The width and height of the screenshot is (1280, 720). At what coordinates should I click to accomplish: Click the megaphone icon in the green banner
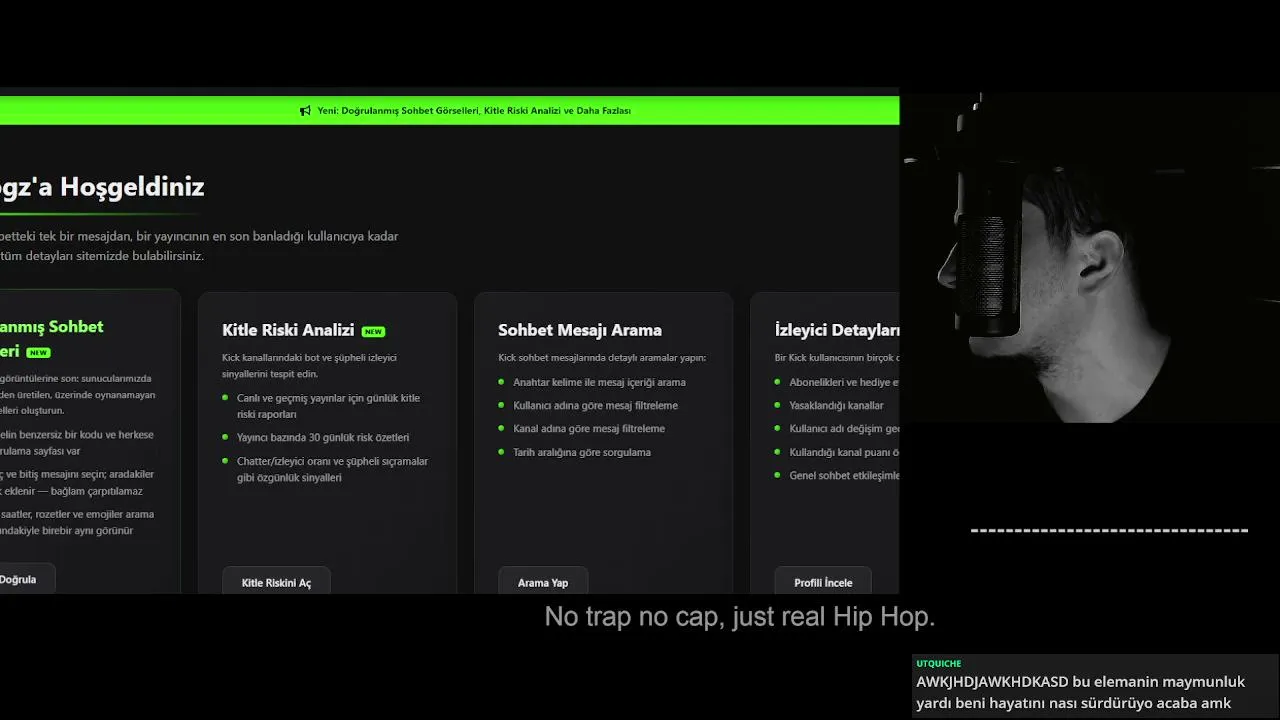pos(305,111)
